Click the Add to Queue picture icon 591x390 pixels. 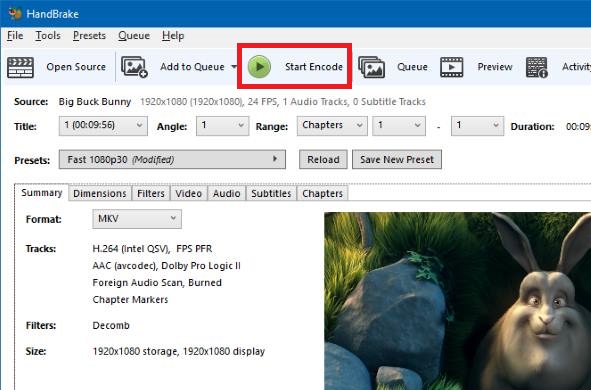click(x=134, y=67)
